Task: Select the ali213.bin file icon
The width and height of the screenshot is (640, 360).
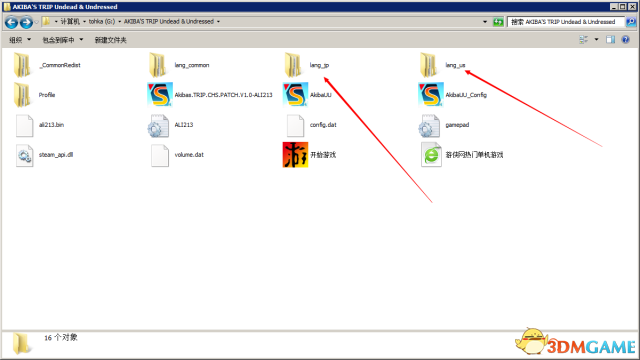Action: point(24,125)
